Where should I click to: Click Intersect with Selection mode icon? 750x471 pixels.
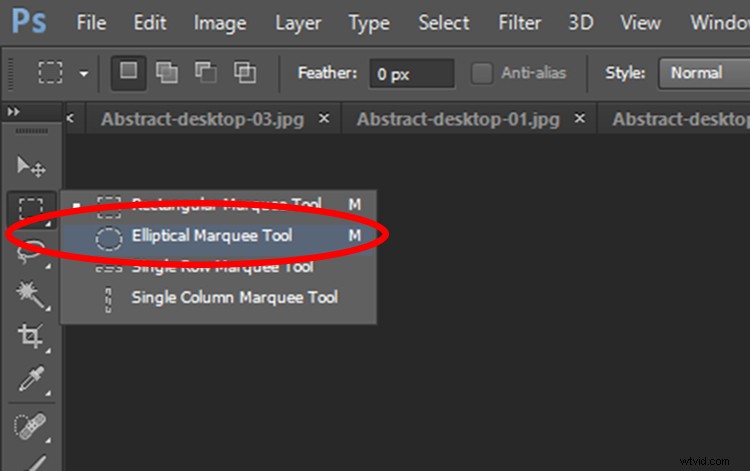[x=243, y=72]
